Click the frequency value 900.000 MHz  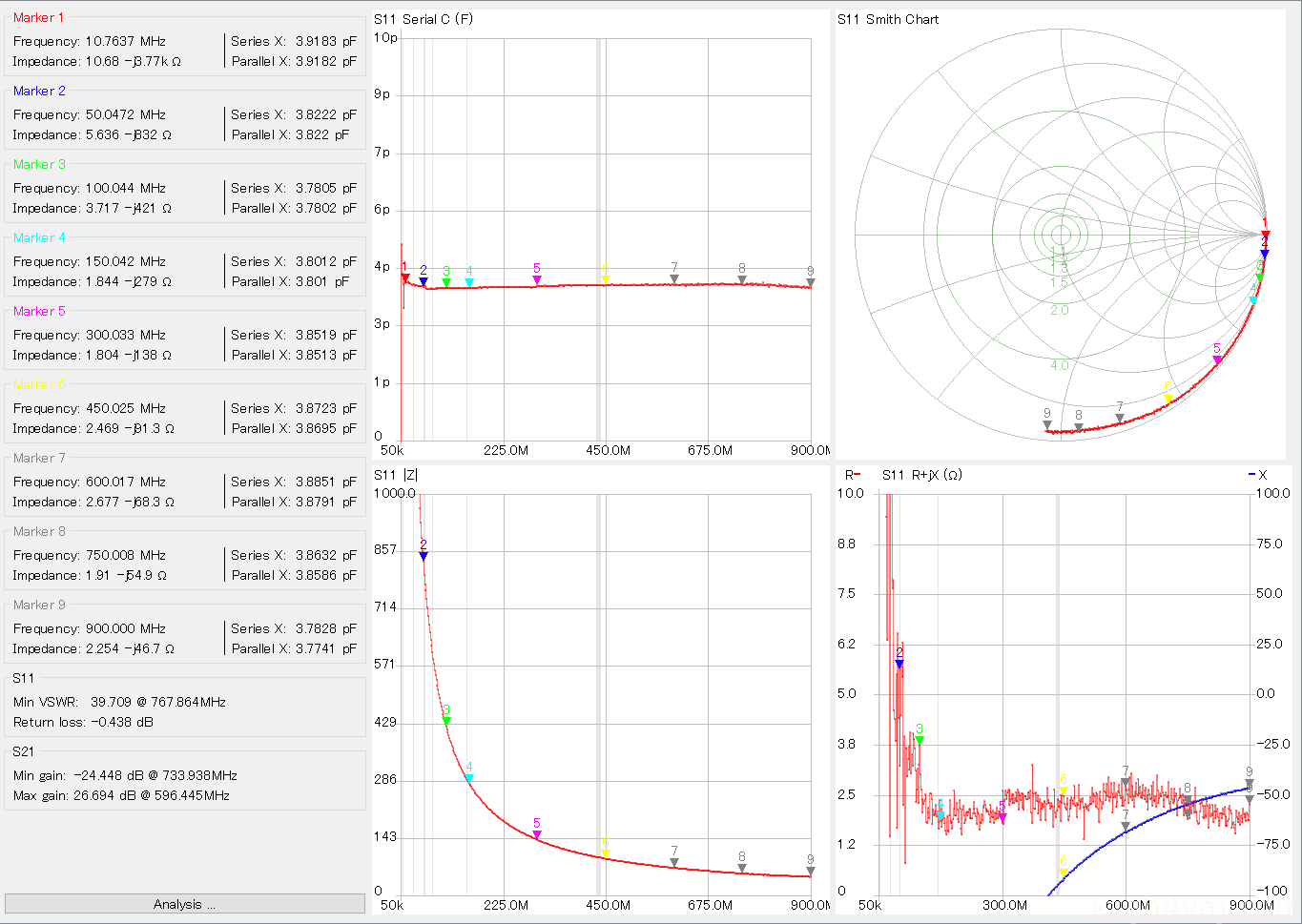(125, 628)
